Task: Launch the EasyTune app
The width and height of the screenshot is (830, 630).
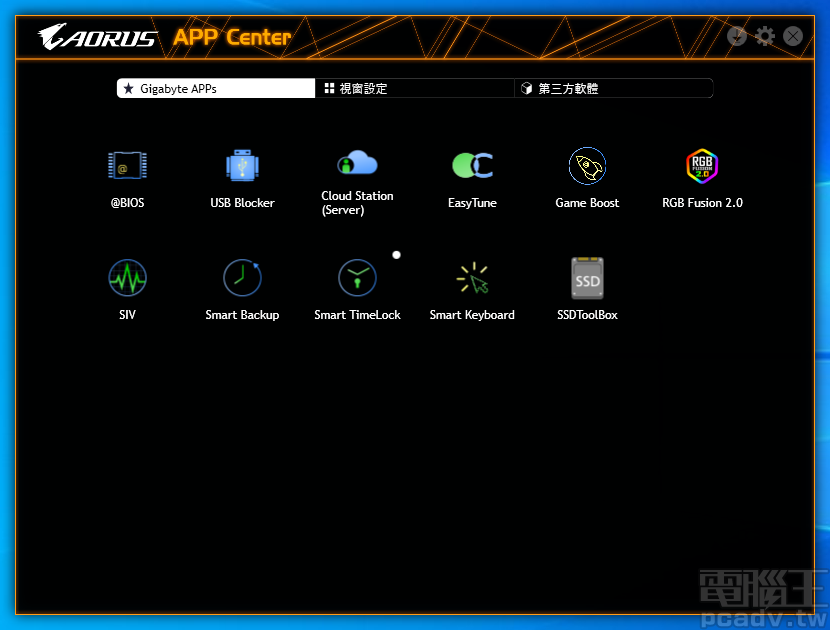Action: [x=472, y=166]
